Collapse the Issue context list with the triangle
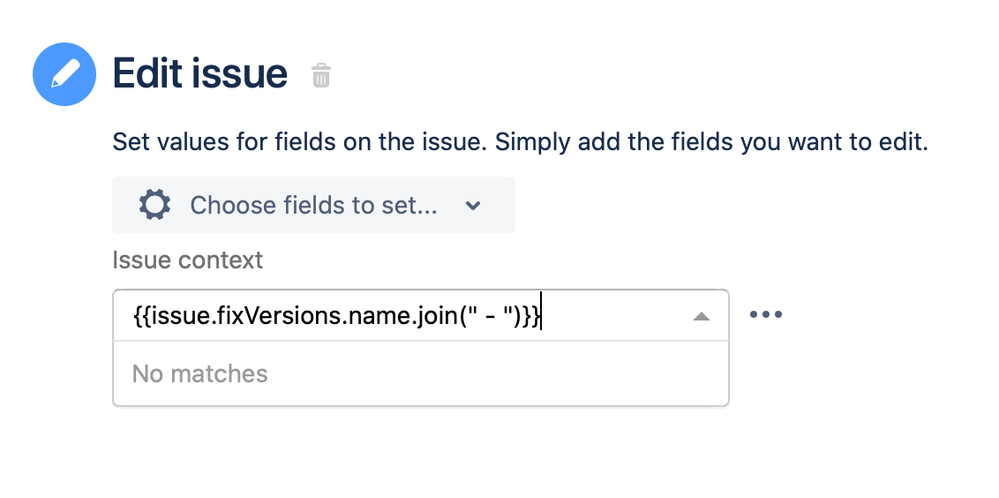Screen dimensions: 999x498 click(701, 317)
